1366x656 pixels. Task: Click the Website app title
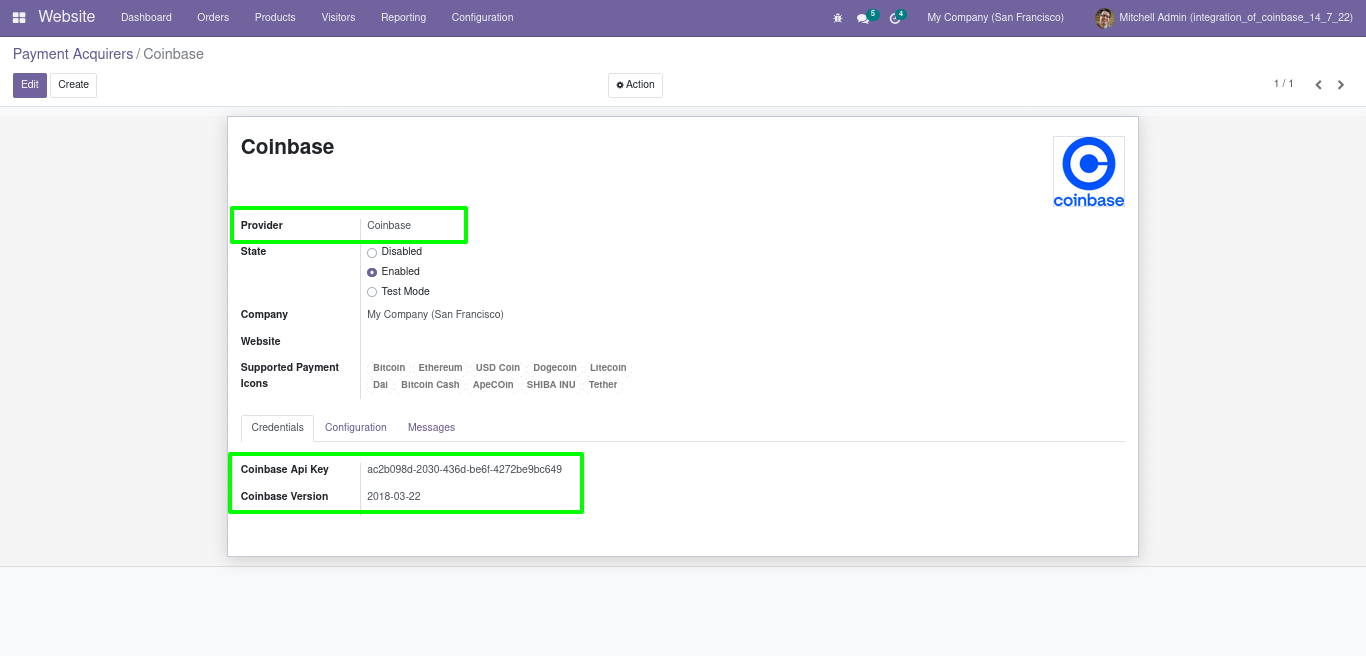(x=67, y=17)
